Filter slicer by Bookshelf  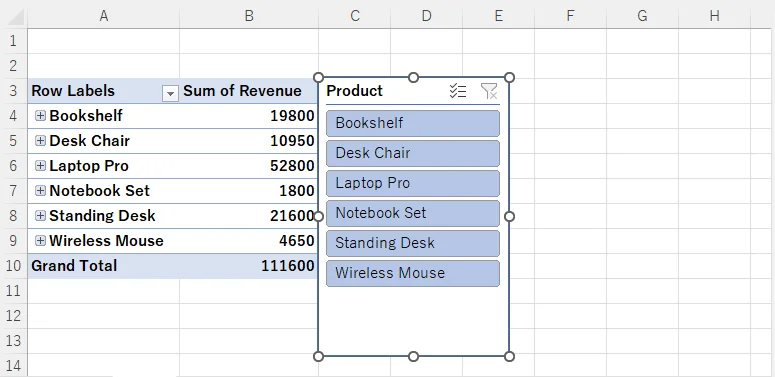[x=413, y=123]
